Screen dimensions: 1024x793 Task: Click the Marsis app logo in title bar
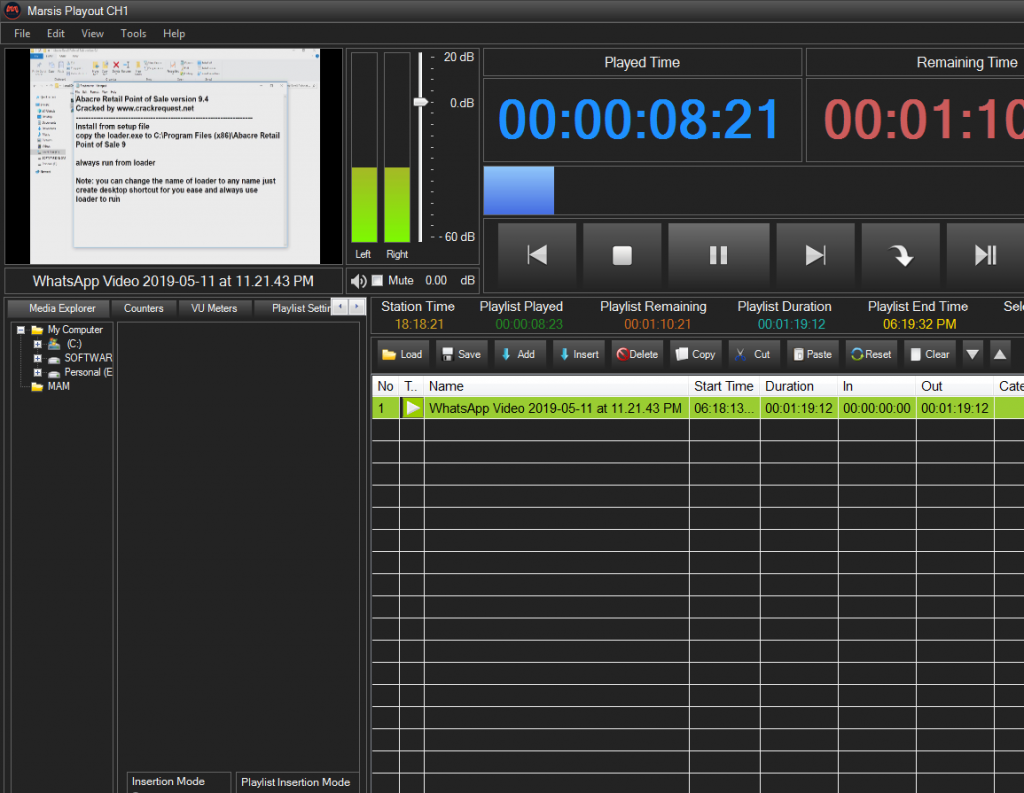point(12,10)
